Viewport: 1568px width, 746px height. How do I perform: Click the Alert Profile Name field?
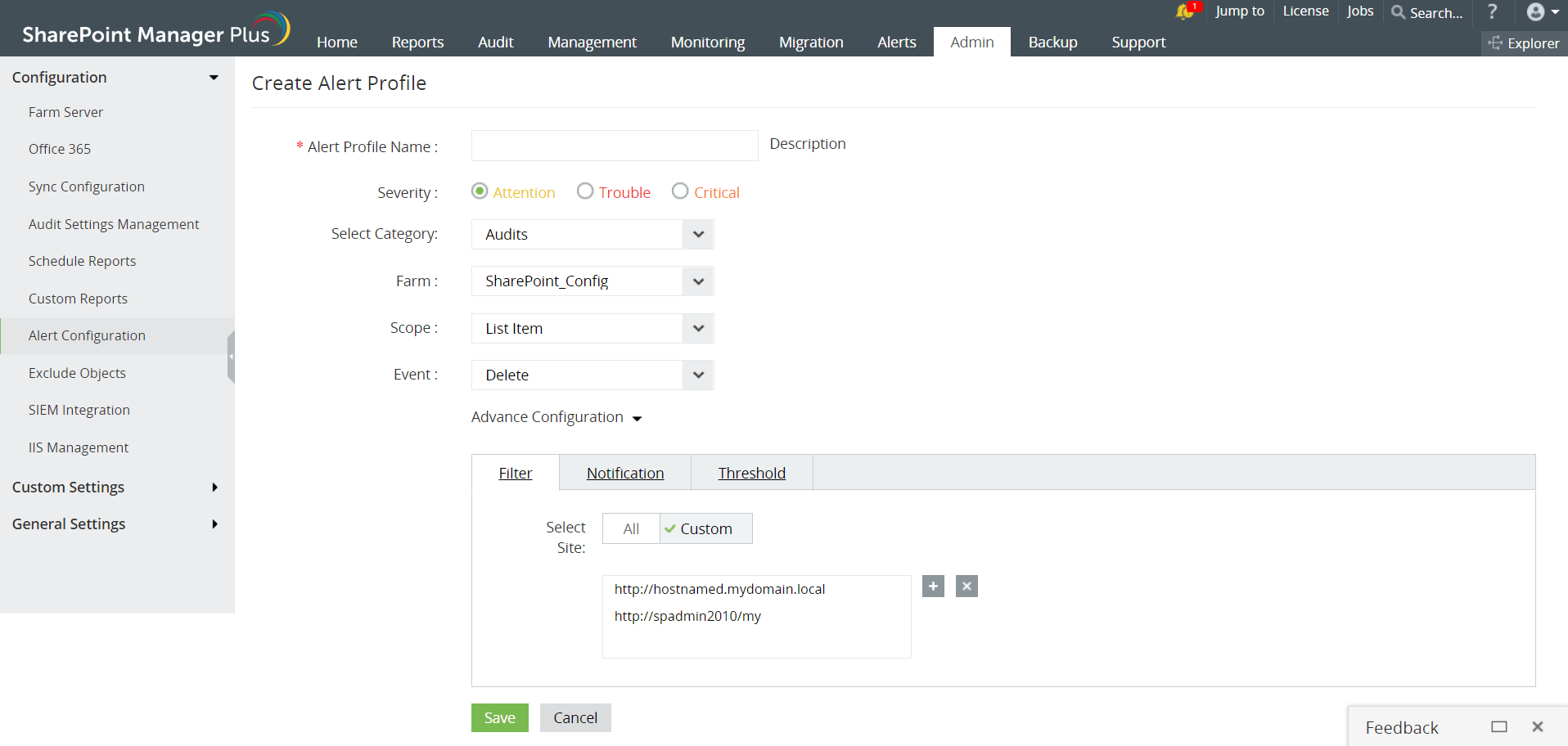[x=615, y=146]
